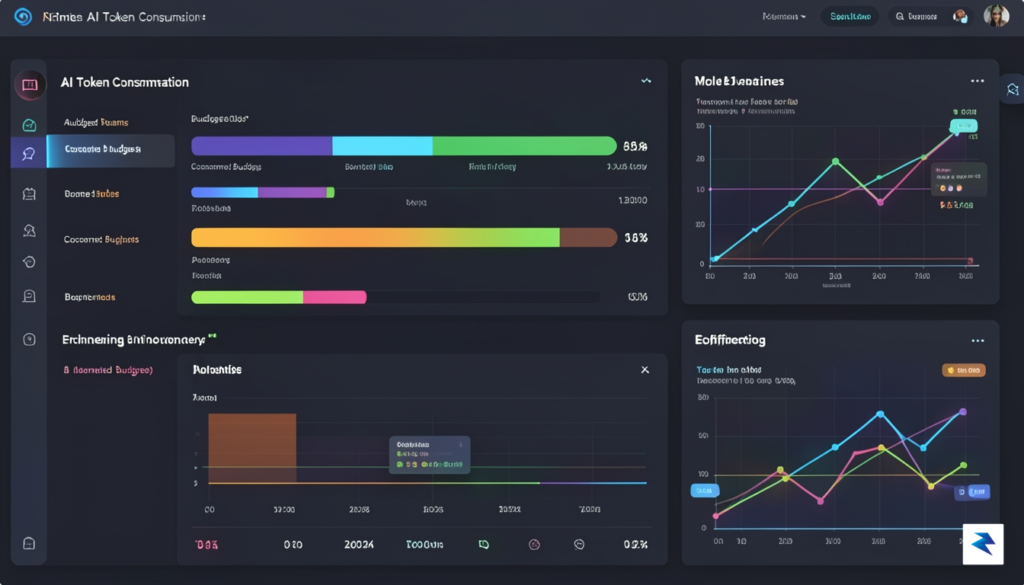This screenshot has height=585, width=1024.
Task: Click the orange badge in the lower right chart panel
Action: click(x=964, y=370)
